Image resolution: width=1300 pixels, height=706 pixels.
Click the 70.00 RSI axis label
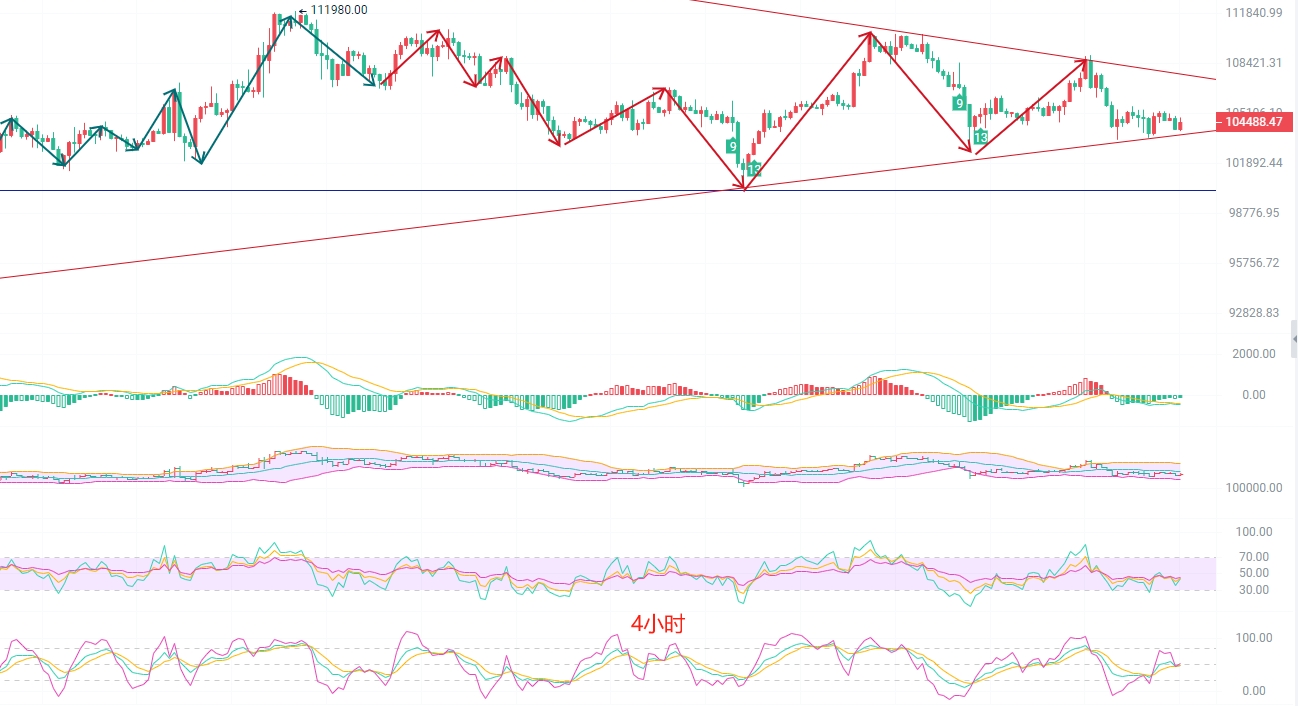pyautogui.click(x=1254, y=557)
